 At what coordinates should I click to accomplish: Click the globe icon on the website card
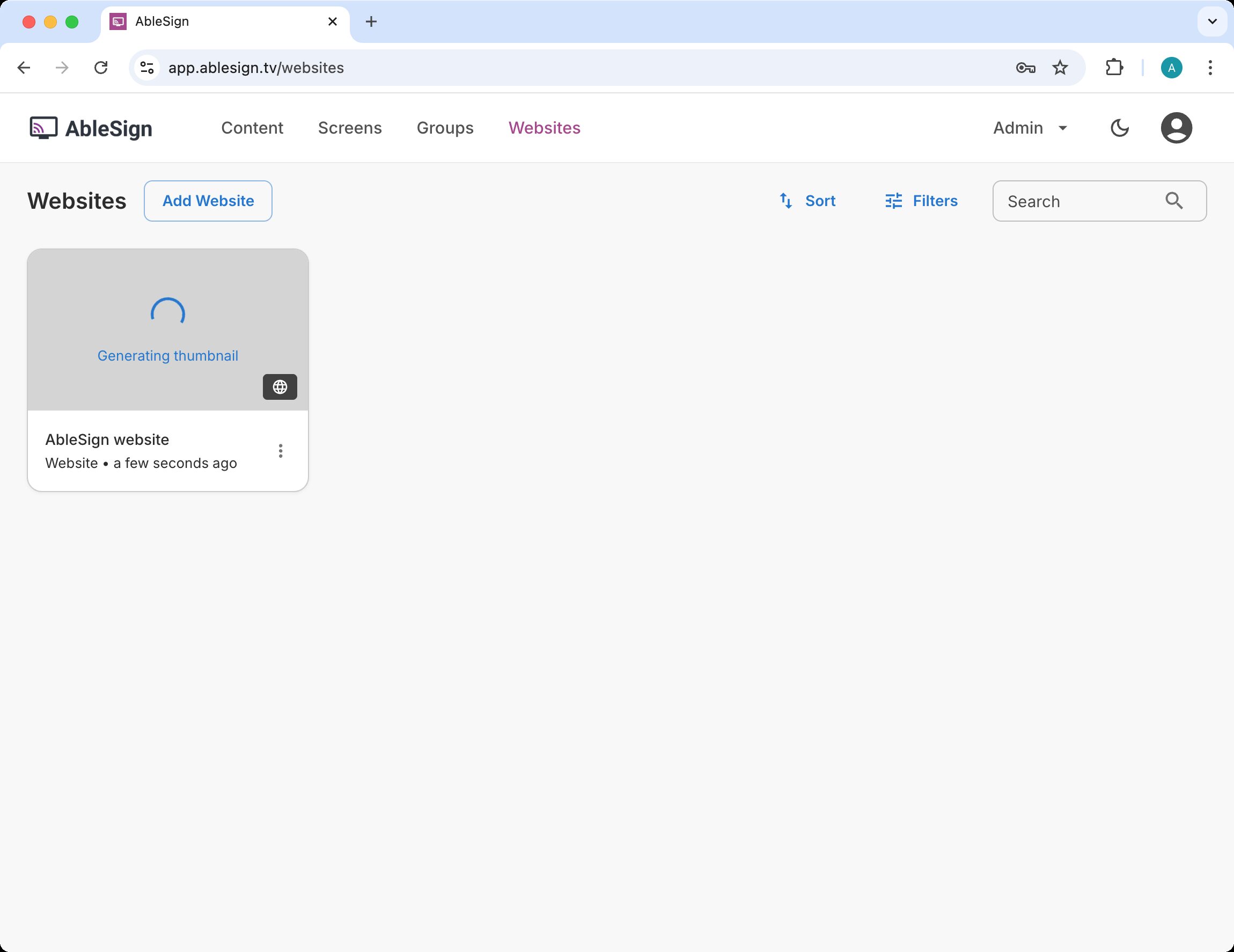pos(280,387)
